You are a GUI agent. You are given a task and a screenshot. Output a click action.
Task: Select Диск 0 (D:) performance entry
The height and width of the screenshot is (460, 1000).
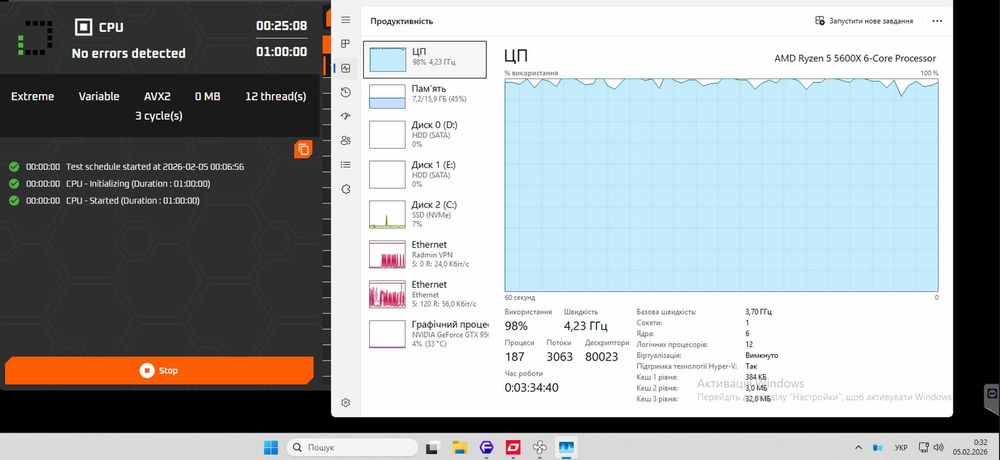point(425,134)
